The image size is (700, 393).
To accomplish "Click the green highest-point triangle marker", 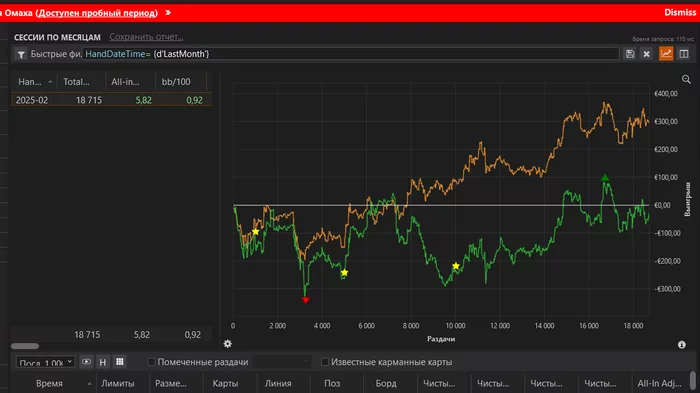I will tap(605, 178).
